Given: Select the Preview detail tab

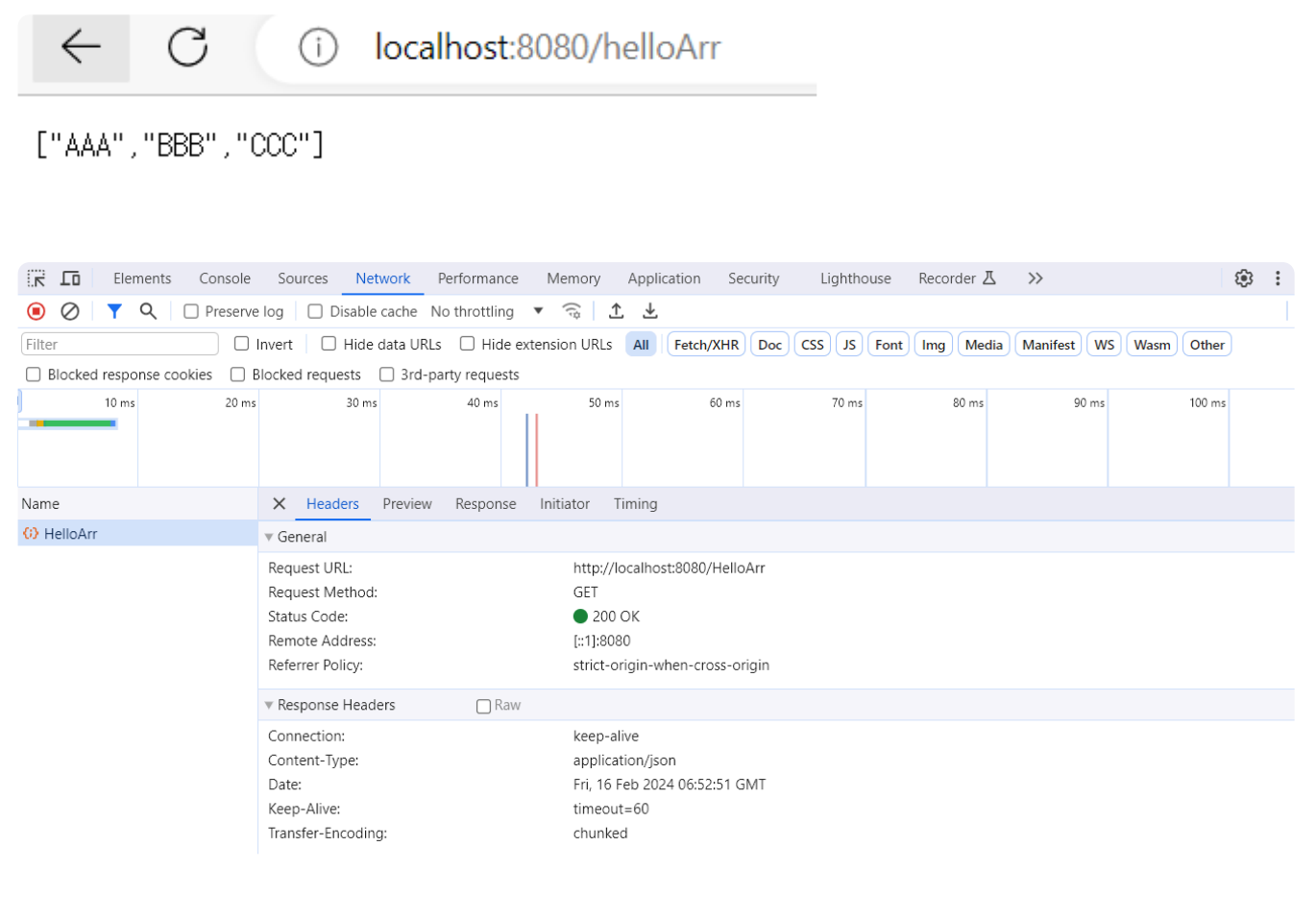Looking at the screenshot, I should pos(407,504).
